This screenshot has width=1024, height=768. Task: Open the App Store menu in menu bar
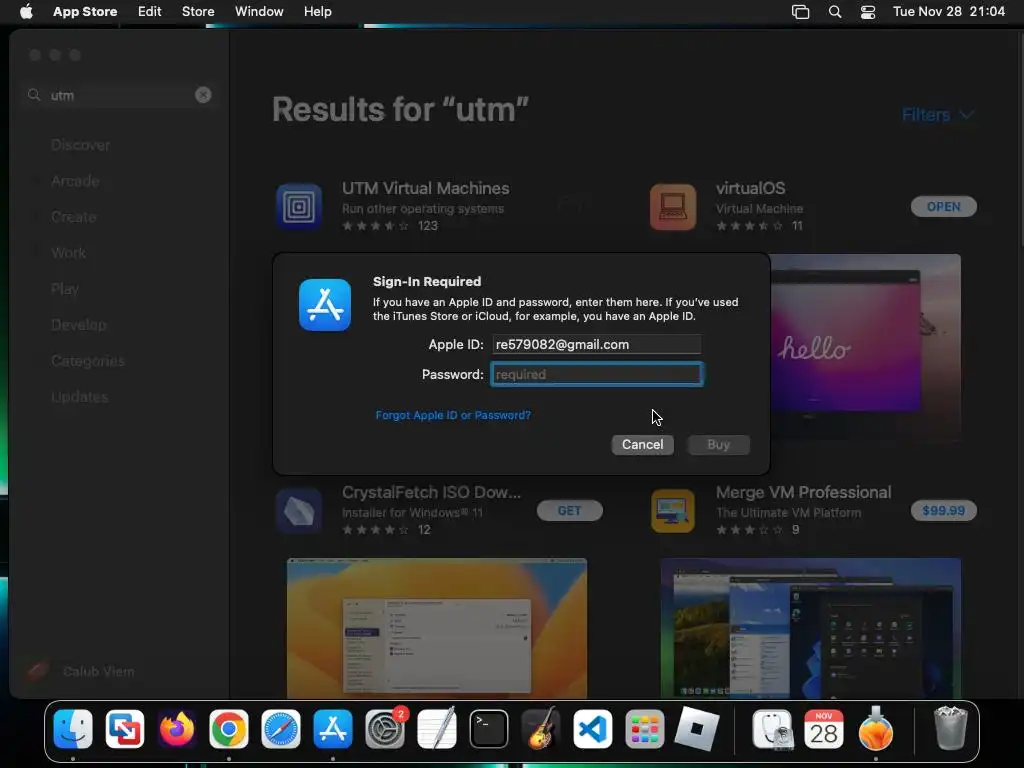click(x=85, y=11)
